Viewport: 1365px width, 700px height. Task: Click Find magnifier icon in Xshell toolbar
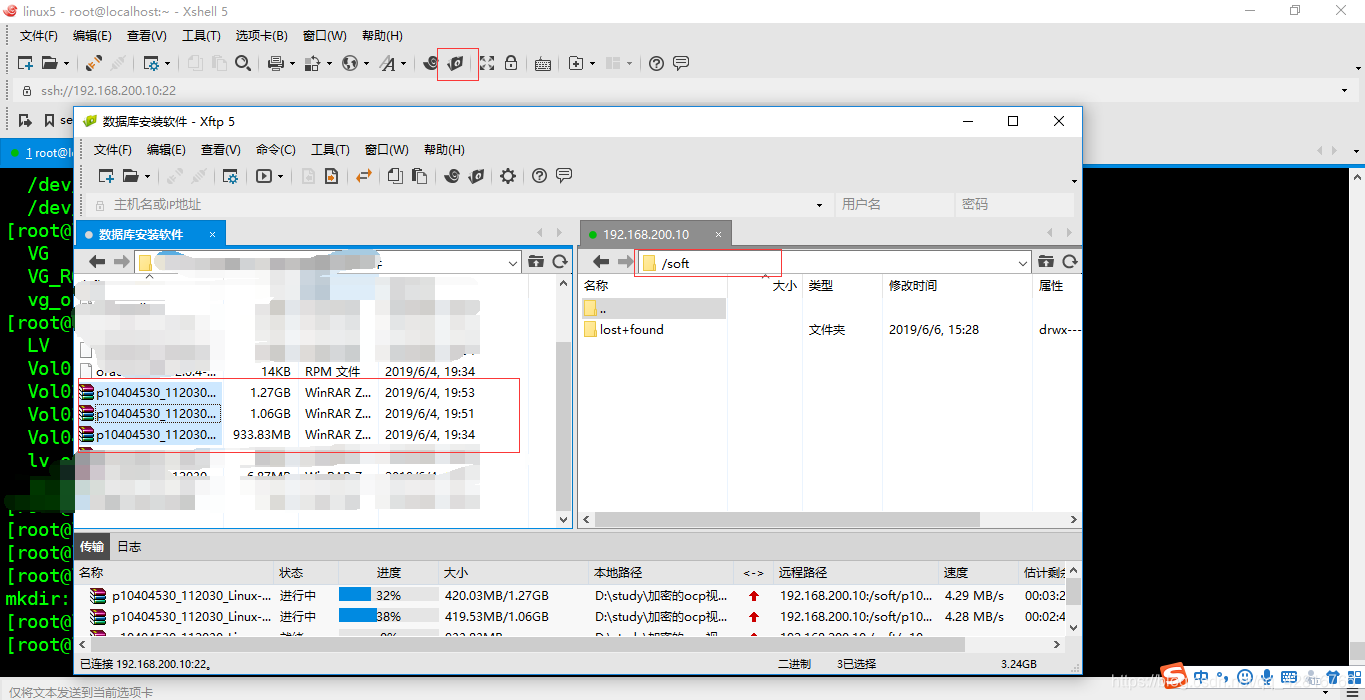pos(243,63)
